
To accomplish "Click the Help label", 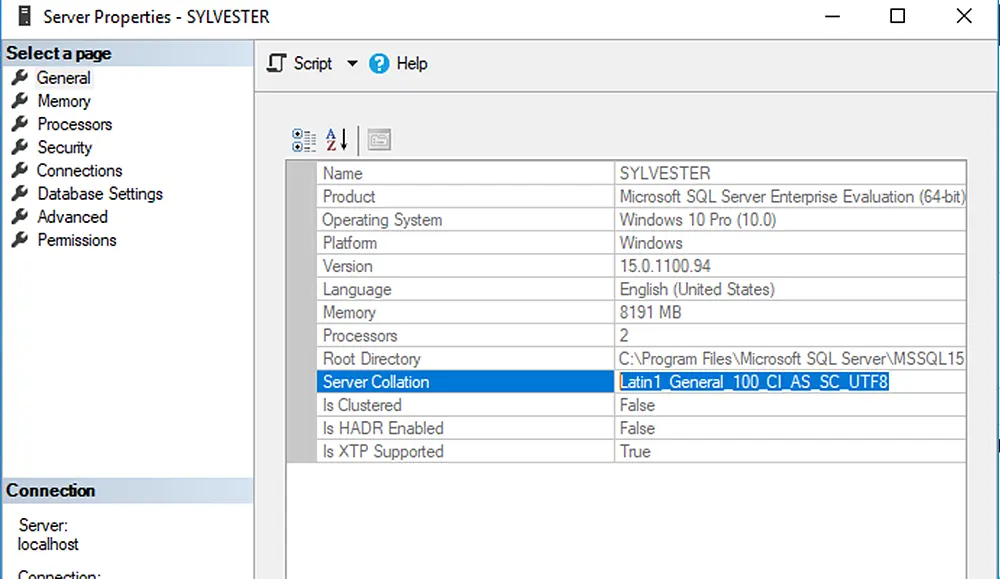I will click(x=412, y=64).
